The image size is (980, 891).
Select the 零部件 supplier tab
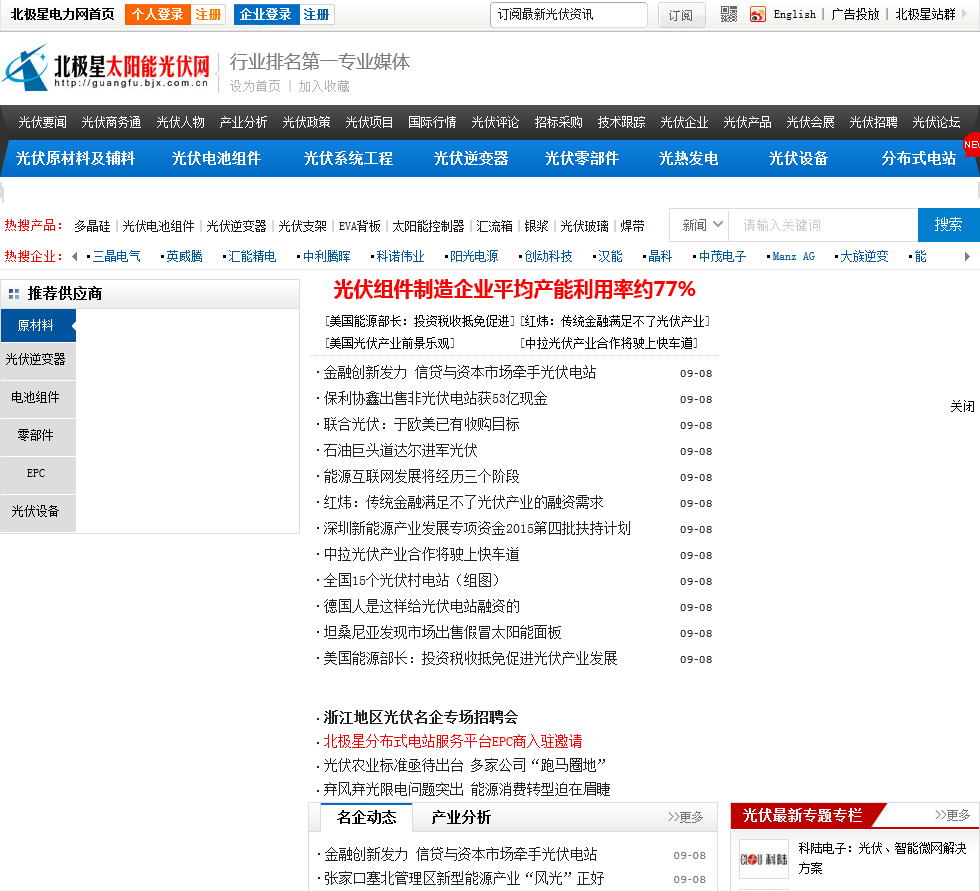tap(36, 436)
